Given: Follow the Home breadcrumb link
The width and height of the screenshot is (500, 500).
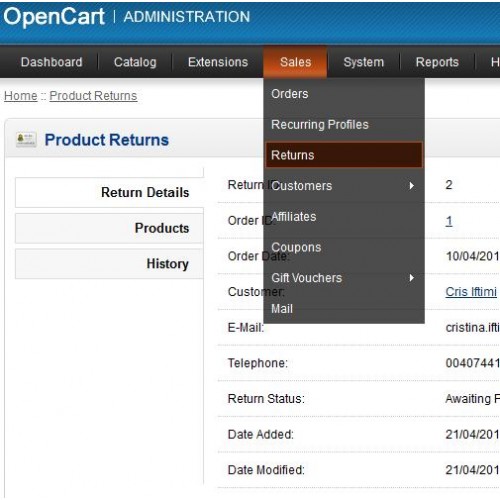Looking at the screenshot, I should pyautogui.click(x=21, y=96).
